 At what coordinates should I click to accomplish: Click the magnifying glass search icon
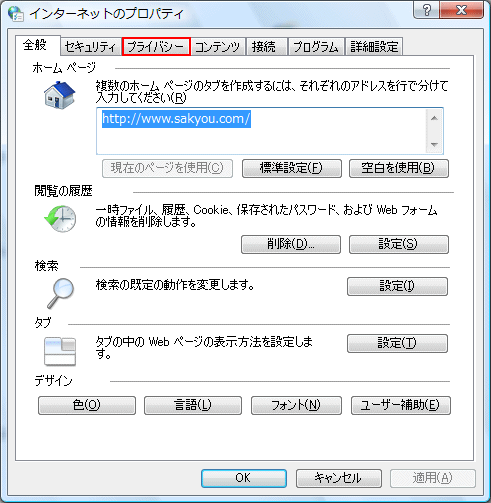coord(60,293)
